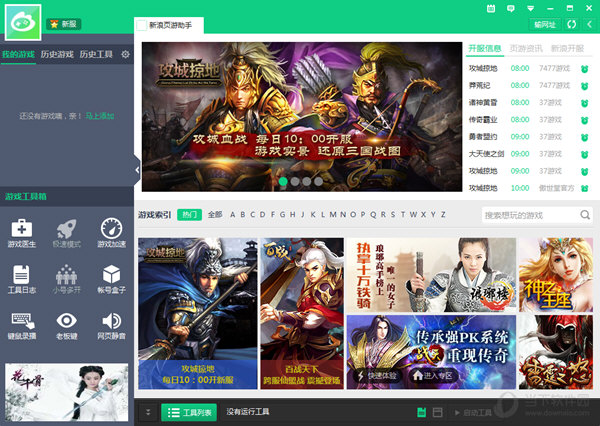Set alarm for 传奇霸业 08:00 row

[x=584, y=120]
